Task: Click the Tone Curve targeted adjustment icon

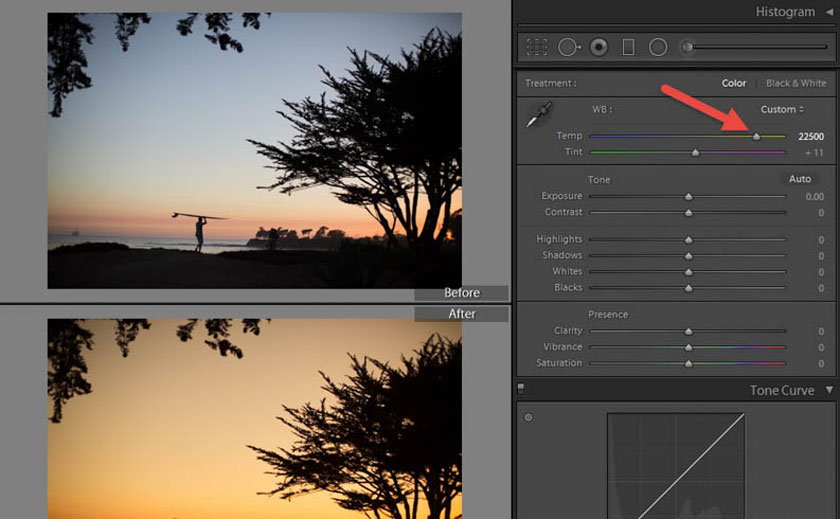Action: 529,417
